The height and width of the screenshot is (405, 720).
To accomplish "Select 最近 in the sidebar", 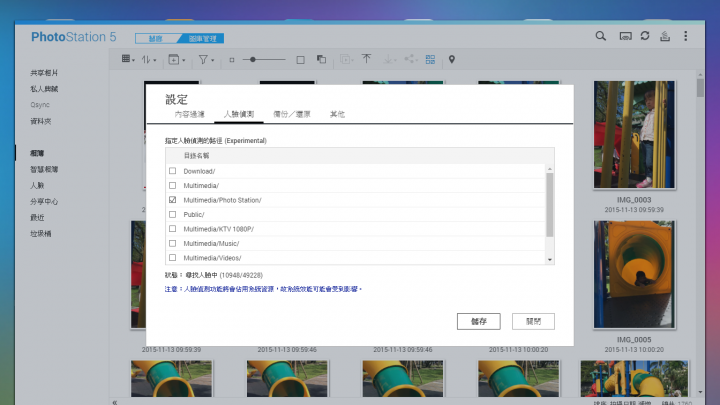I will (x=37, y=218).
